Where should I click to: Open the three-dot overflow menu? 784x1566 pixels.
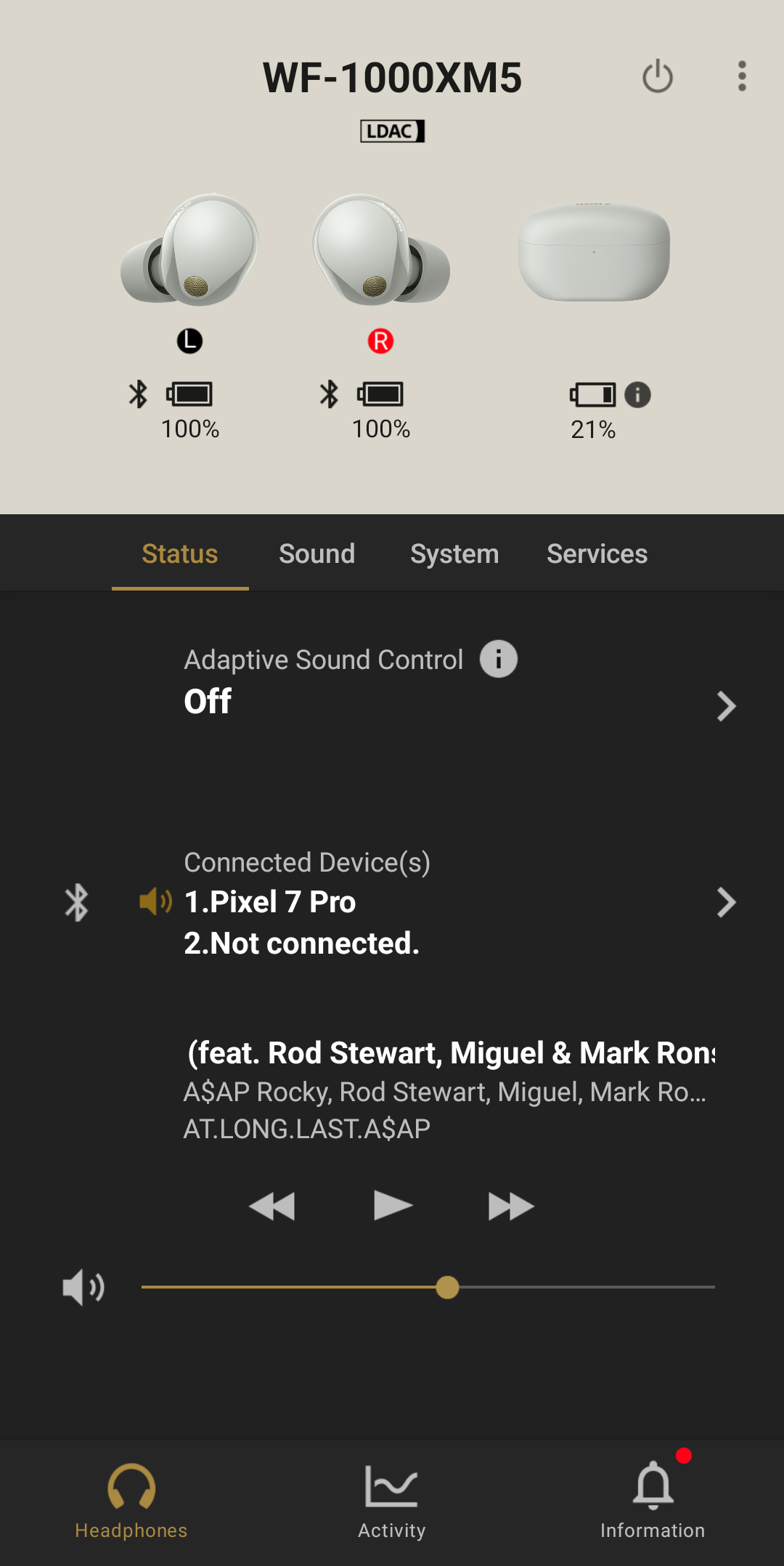click(x=742, y=76)
